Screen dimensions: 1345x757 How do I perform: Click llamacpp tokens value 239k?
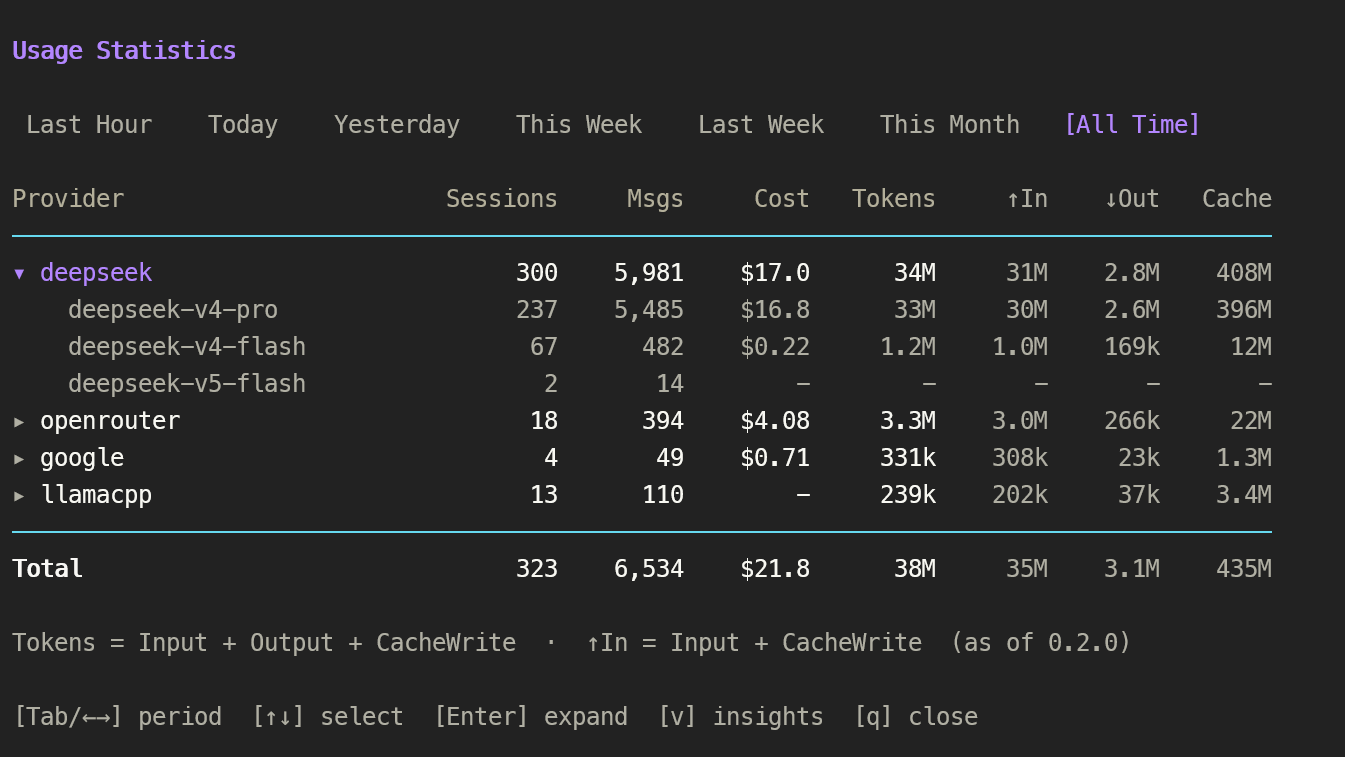click(908, 495)
